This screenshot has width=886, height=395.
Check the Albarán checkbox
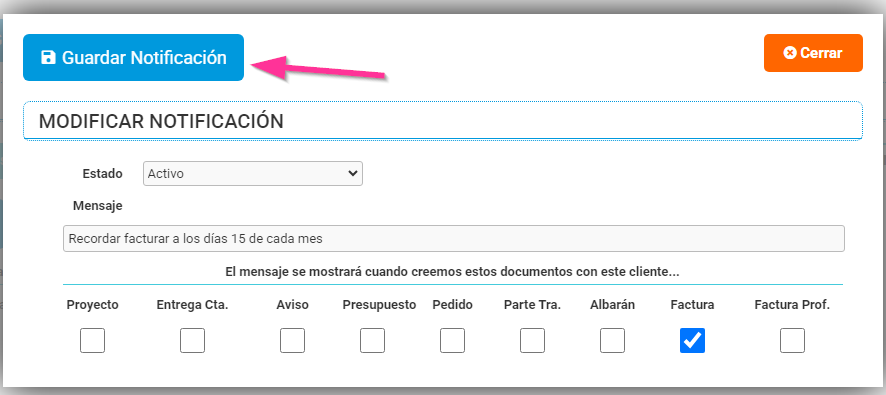point(613,341)
